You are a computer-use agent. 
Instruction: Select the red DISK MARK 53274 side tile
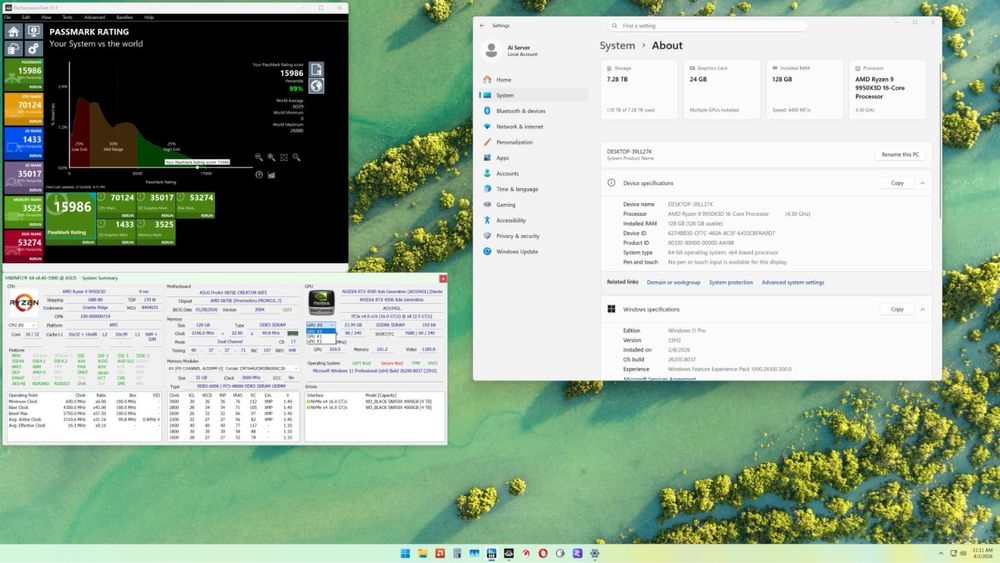click(24, 246)
